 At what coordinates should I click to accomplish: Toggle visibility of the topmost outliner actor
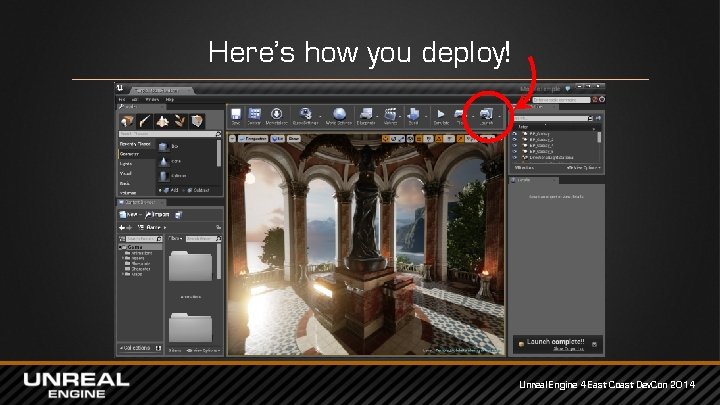tap(515, 134)
